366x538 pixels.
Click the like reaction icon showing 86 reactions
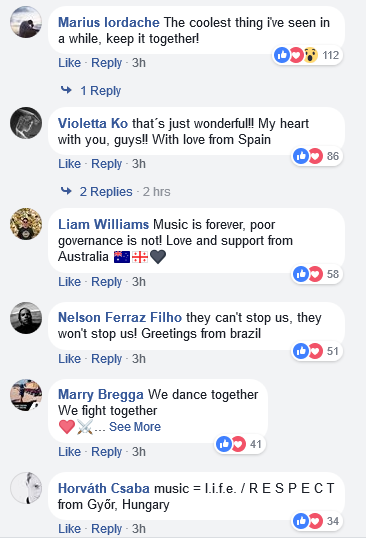pos(301,156)
